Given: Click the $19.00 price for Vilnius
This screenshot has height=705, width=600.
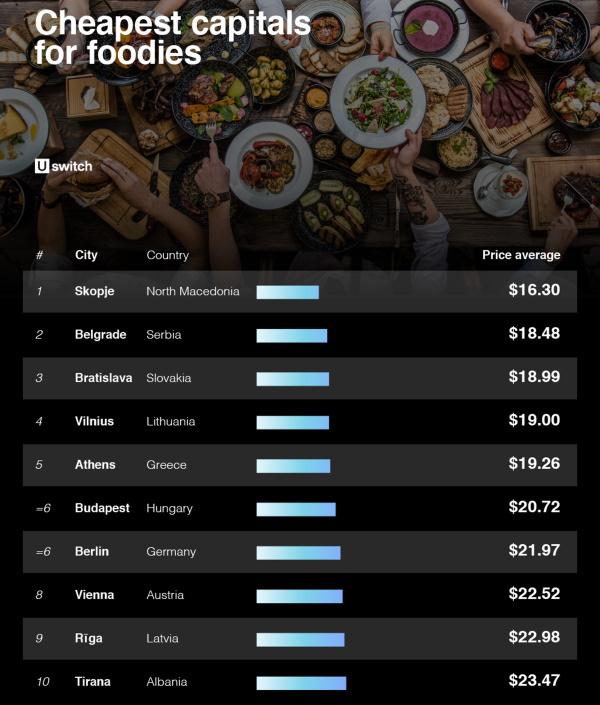Looking at the screenshot, I should coord(534,421).
